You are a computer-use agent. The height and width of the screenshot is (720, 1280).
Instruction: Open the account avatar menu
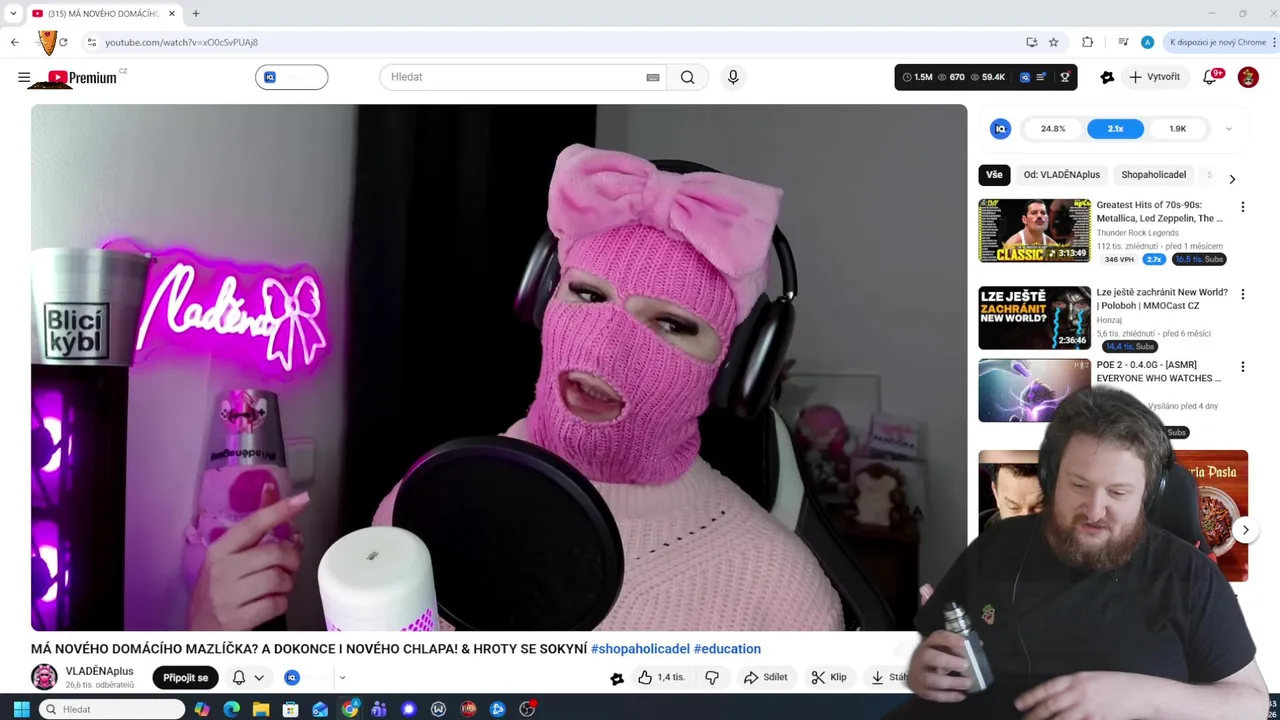click(1248, 77)
